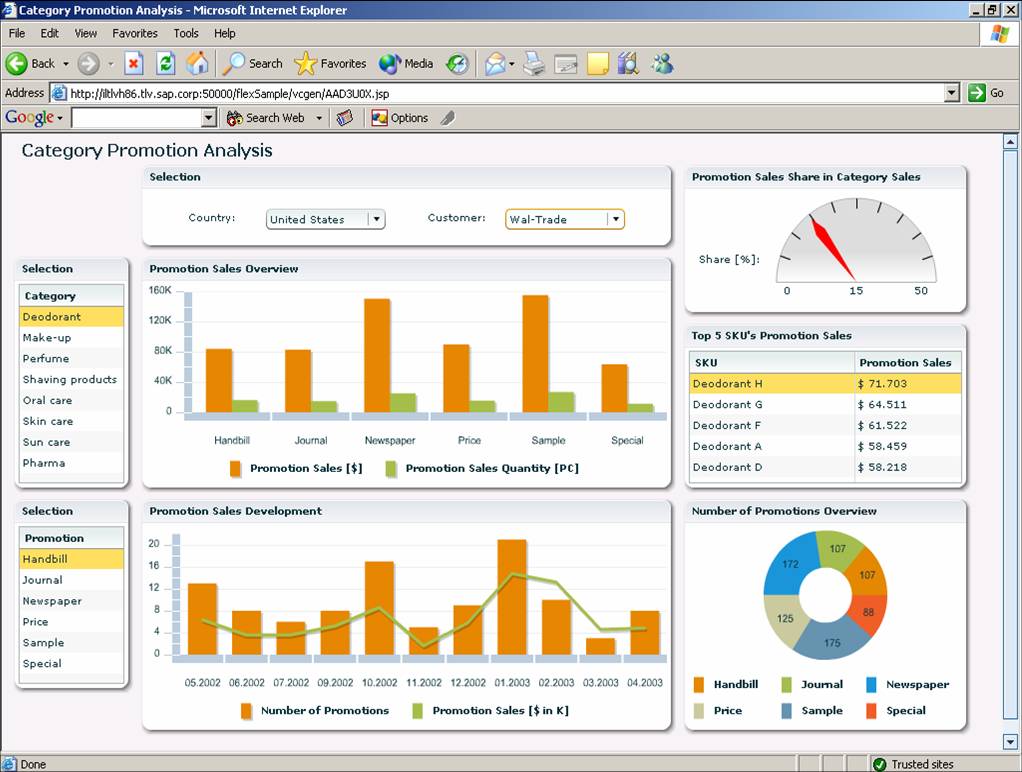Expand the Customer Wal-Trade dropdown
The height and width of the screenshot is (772, 1022).
[615, 219]
